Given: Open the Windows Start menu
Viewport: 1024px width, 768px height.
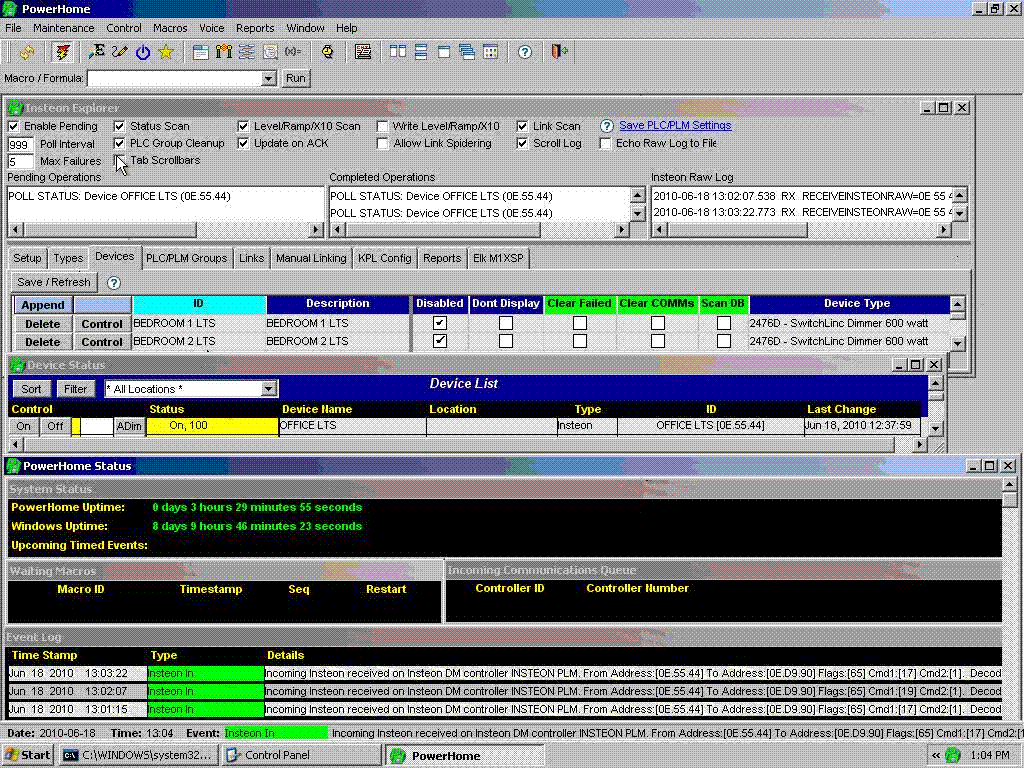Looking at the screenshot, I should pos(28,756).
